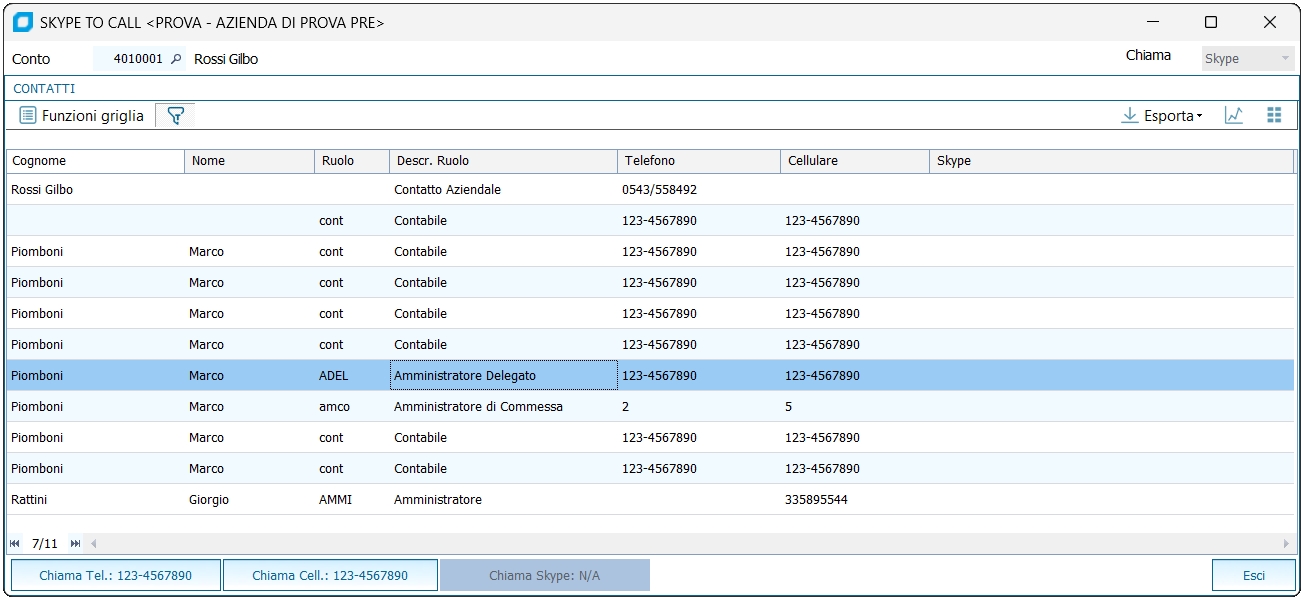This screenshot has width=1303, height=599.
Task: Open the chart view icon
Action: (1234, 116)
